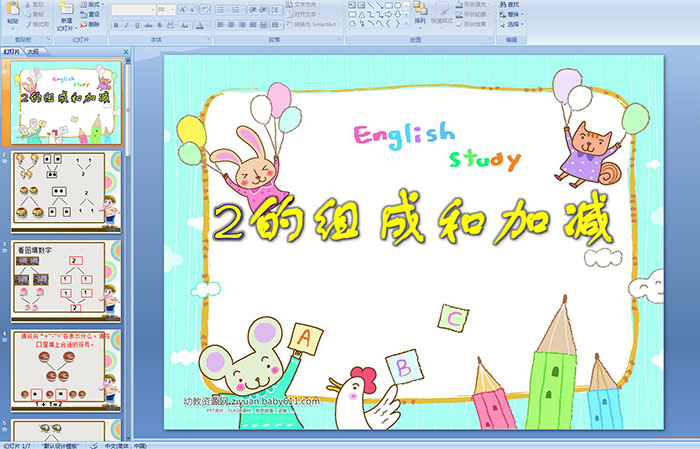Image resolution: width=700 pixels, height=449 pixels.
Task: Open the Select (选择) dropdown
Action: [512, 24]
